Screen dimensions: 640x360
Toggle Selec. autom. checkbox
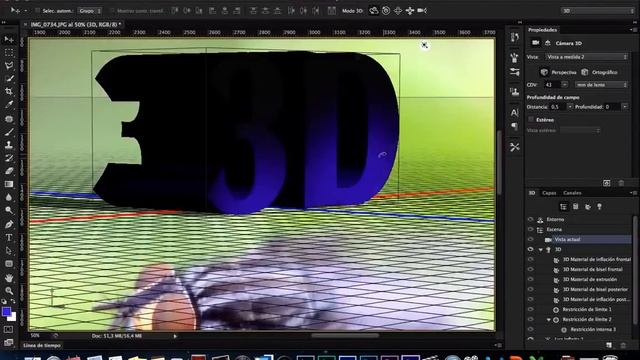37,11
